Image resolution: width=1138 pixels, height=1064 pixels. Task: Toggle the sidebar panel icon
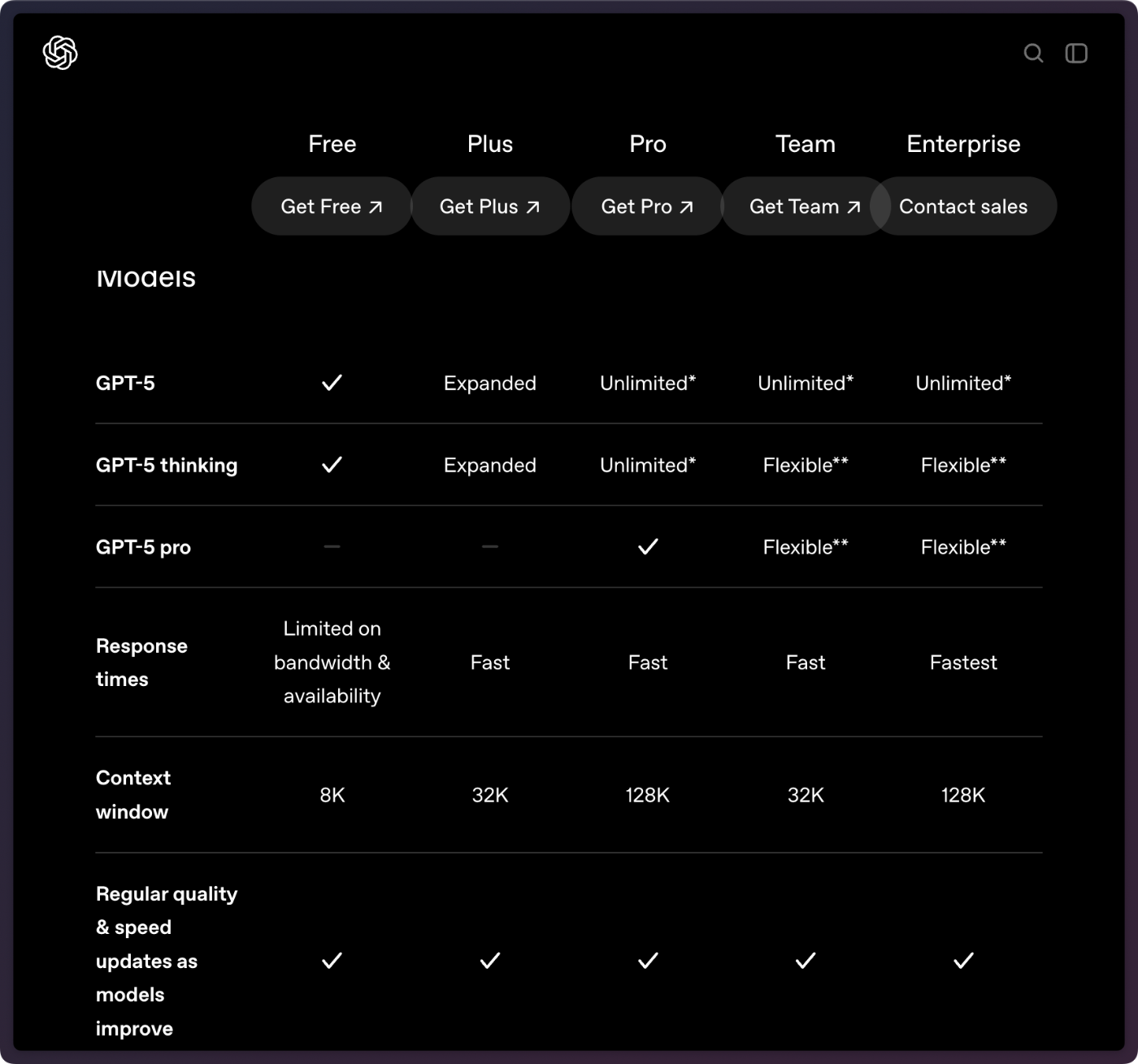tap(1076, 53)
